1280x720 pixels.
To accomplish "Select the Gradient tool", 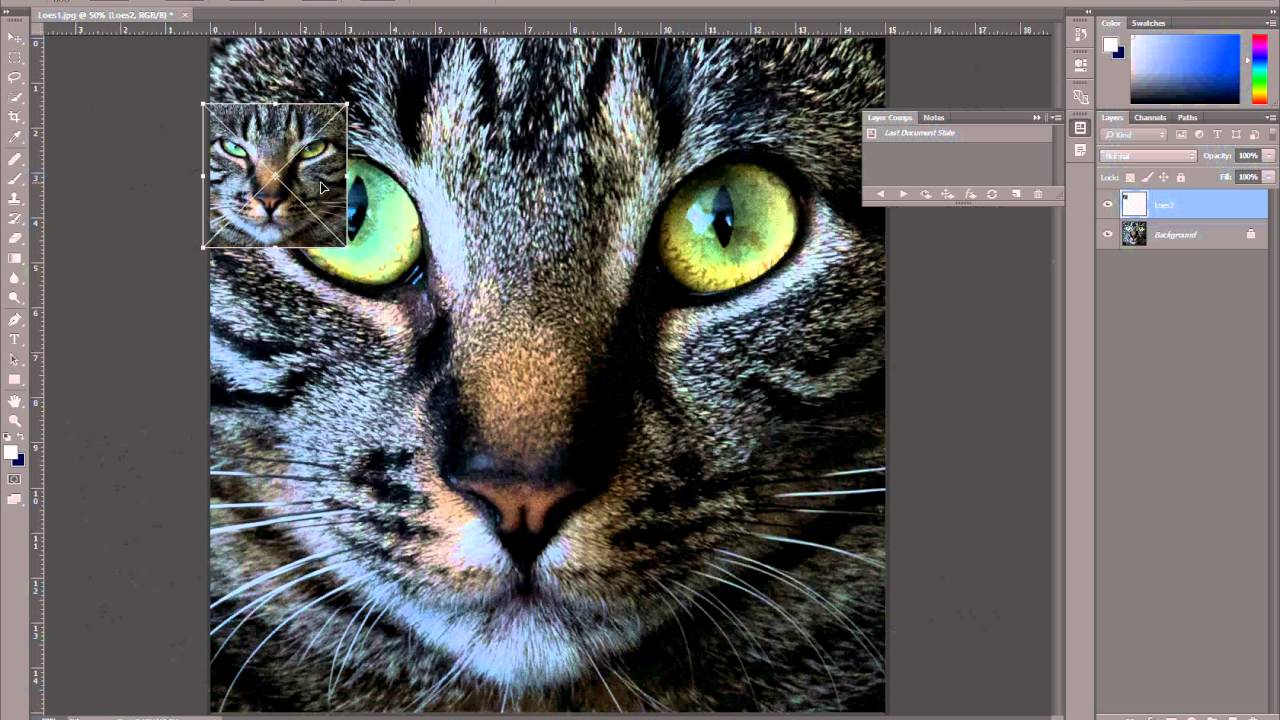I will pyautogui.click(x=15, y=259).
